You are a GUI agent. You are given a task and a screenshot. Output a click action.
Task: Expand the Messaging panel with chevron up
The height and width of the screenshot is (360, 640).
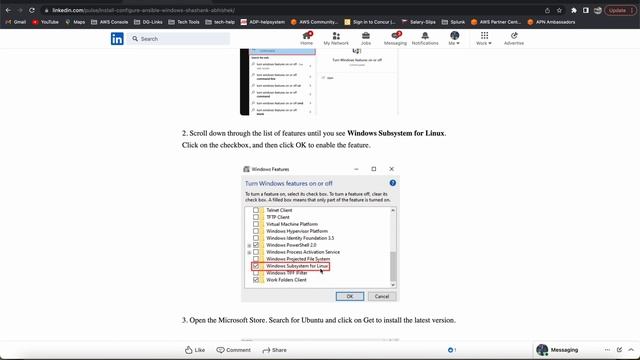click(631, 350)
